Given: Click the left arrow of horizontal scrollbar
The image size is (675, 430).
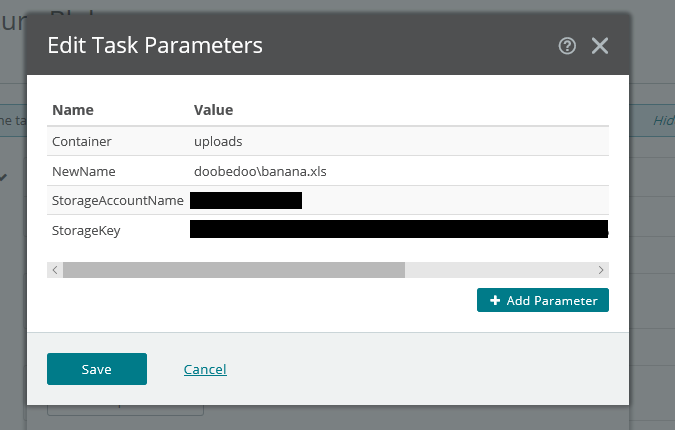Looking at the screenshot, I should pos(55,270).
